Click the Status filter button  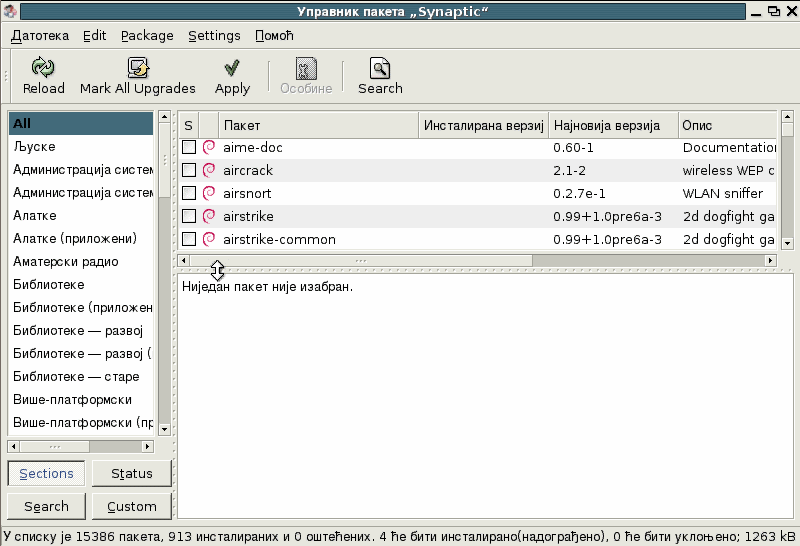pyautogui.click(x=132, y=474)
